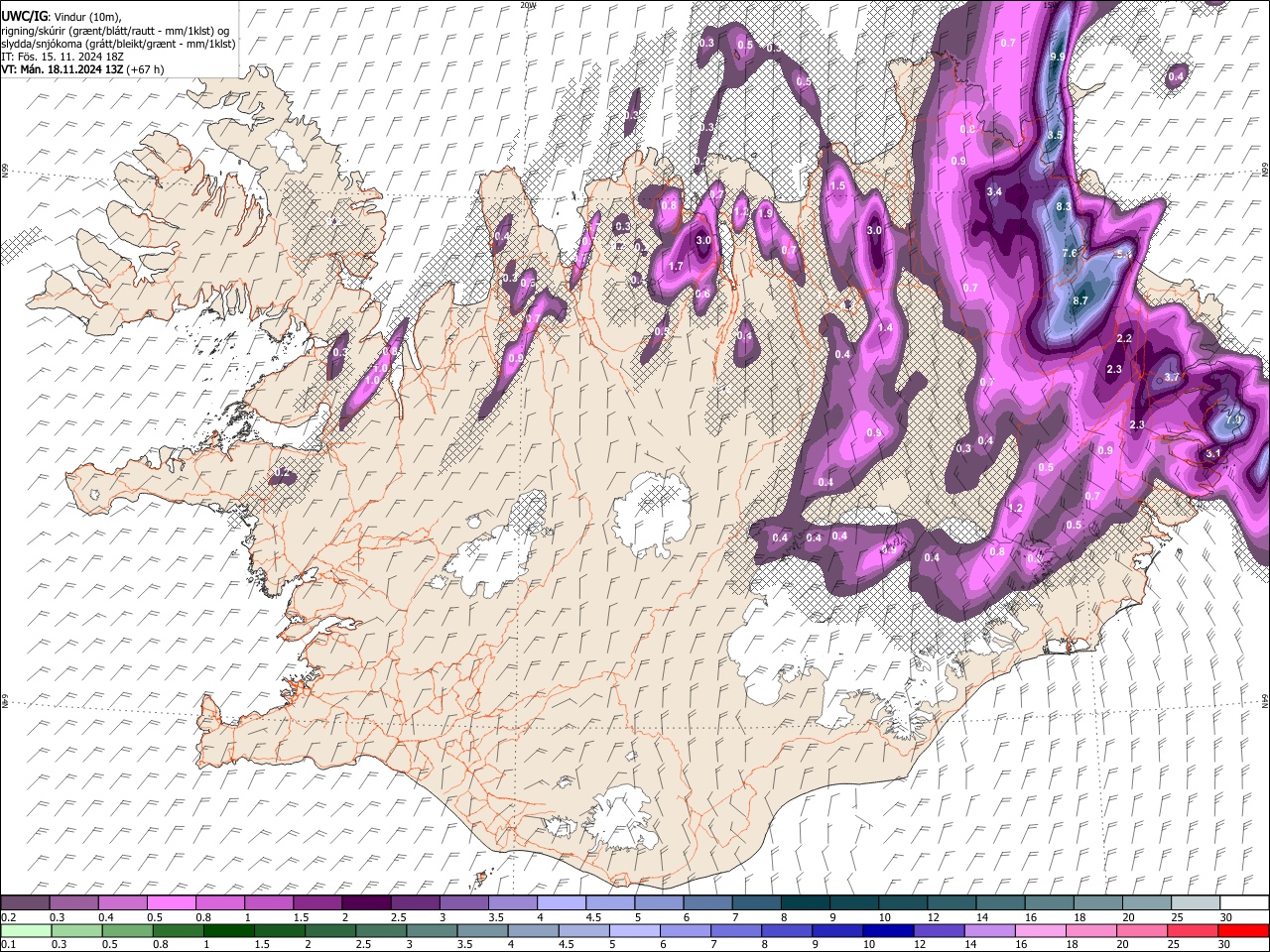Screen dimensions: 1270x952
Task: Select bottom legend swatch between 16 and 18
Action: 1040,930
